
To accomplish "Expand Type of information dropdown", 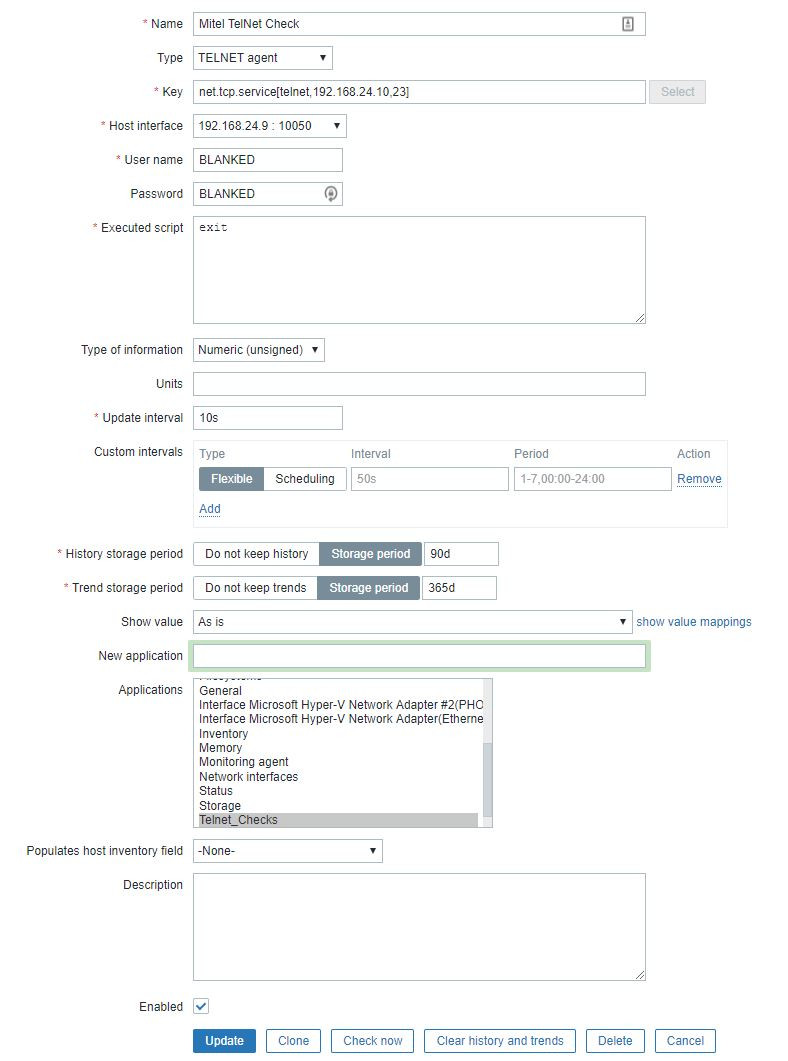I will [x=258, y=350].
